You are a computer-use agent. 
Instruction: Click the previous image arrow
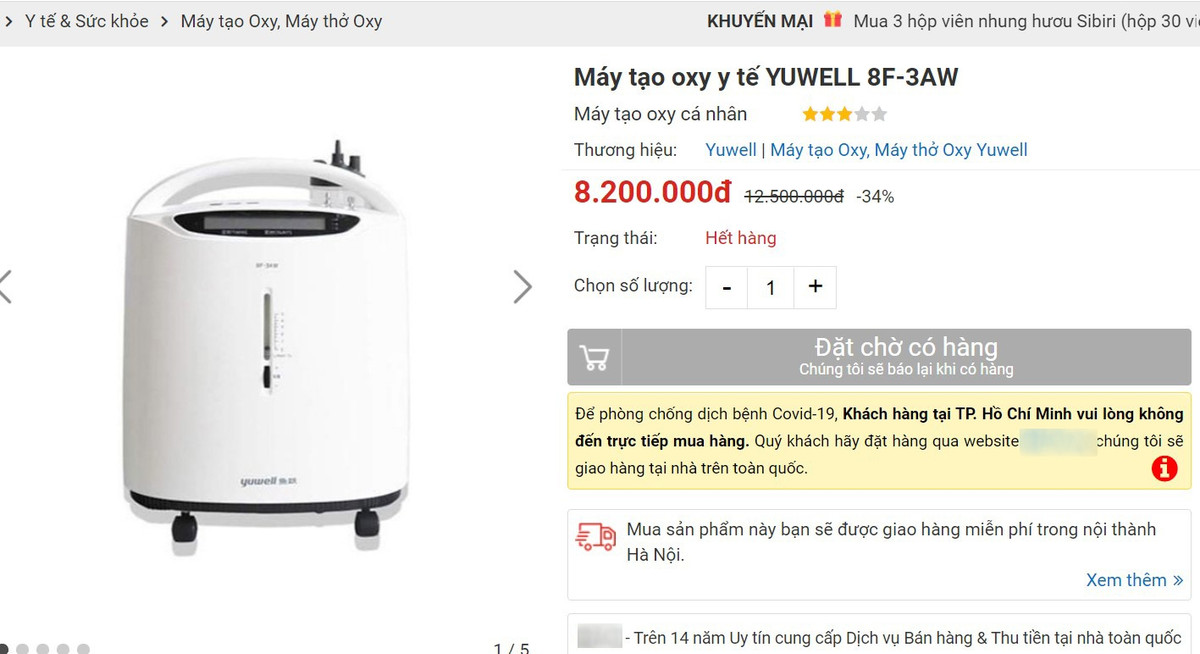[x=6, y=287]
